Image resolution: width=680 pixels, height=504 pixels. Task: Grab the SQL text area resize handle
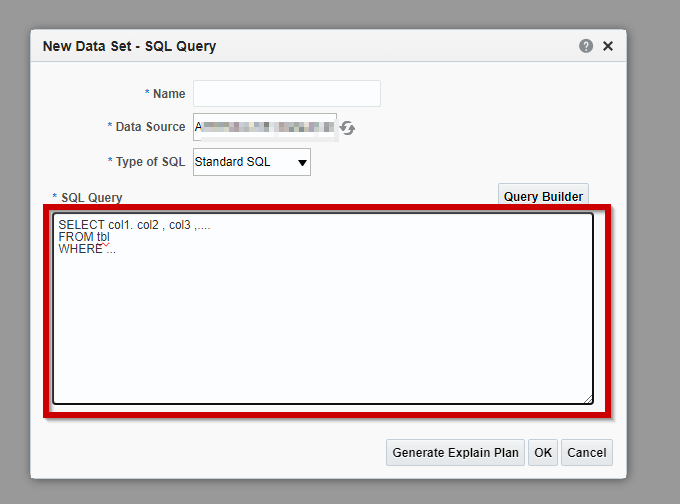point(587,398)
